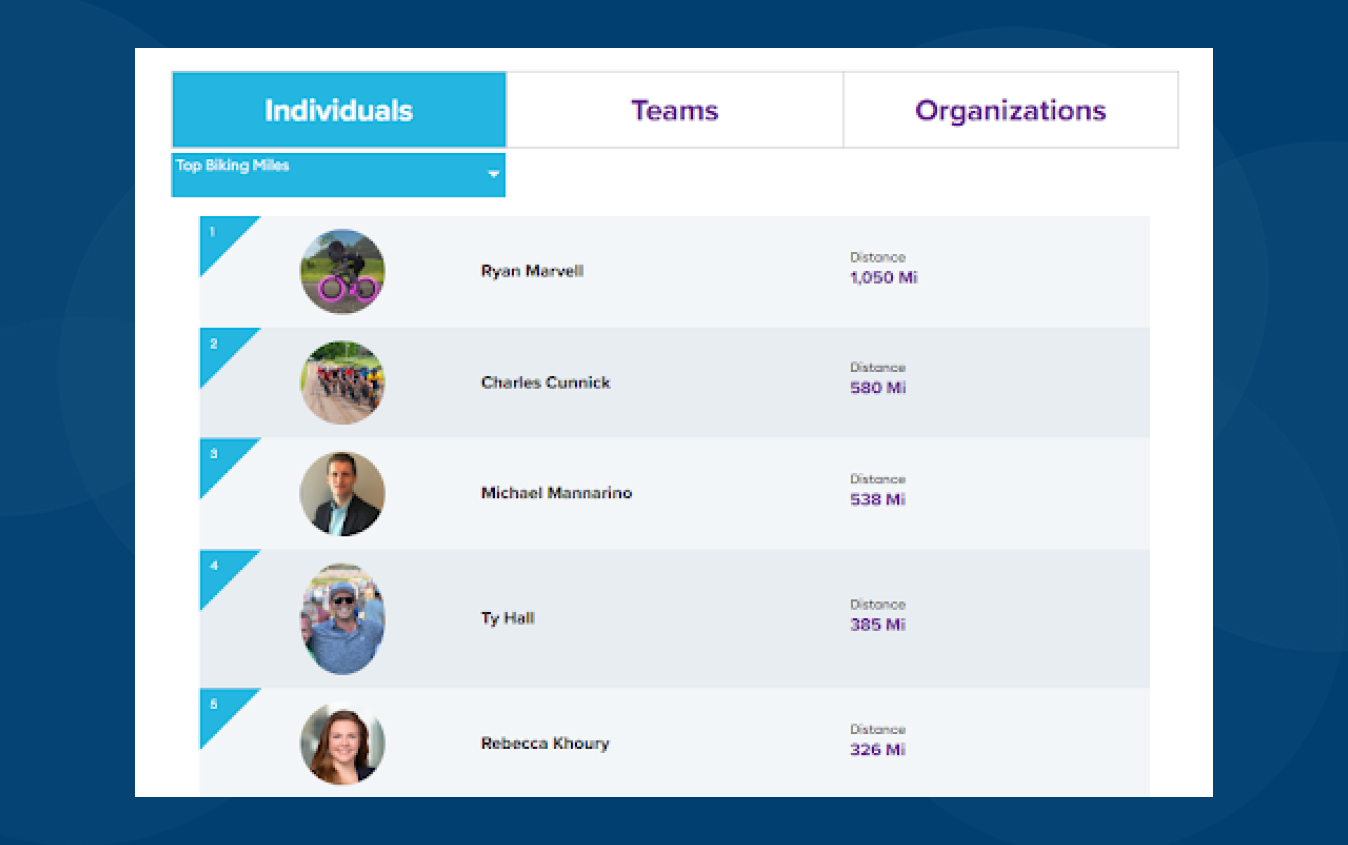This screenshot has height=845, width=1348.
Task: Click the Ryan Marvell name link
Action: tap(532, 271)
